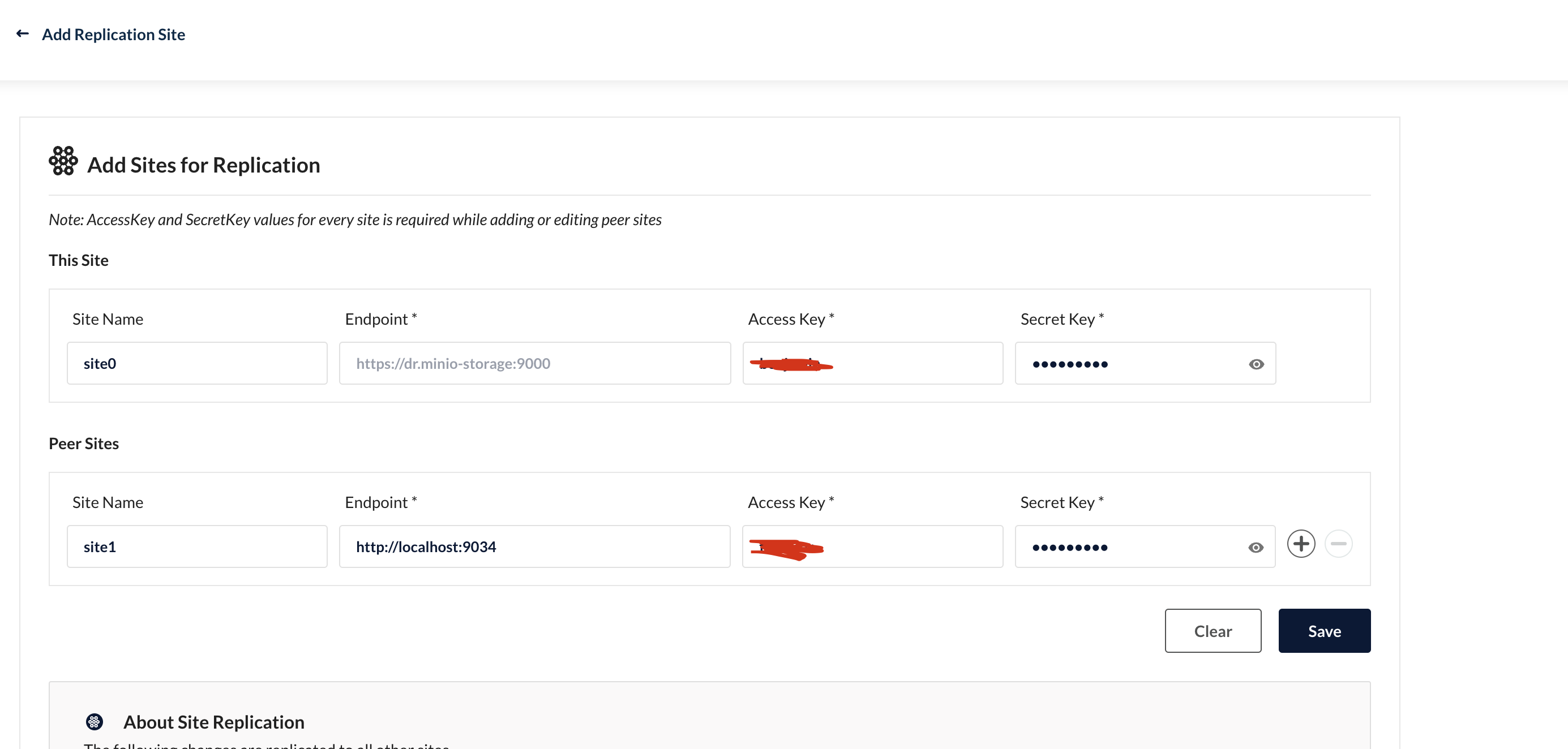Viewport: 1568px width, 749px height.
Task: Click the plus icon to add another peer site
Action: [1301, 544]
